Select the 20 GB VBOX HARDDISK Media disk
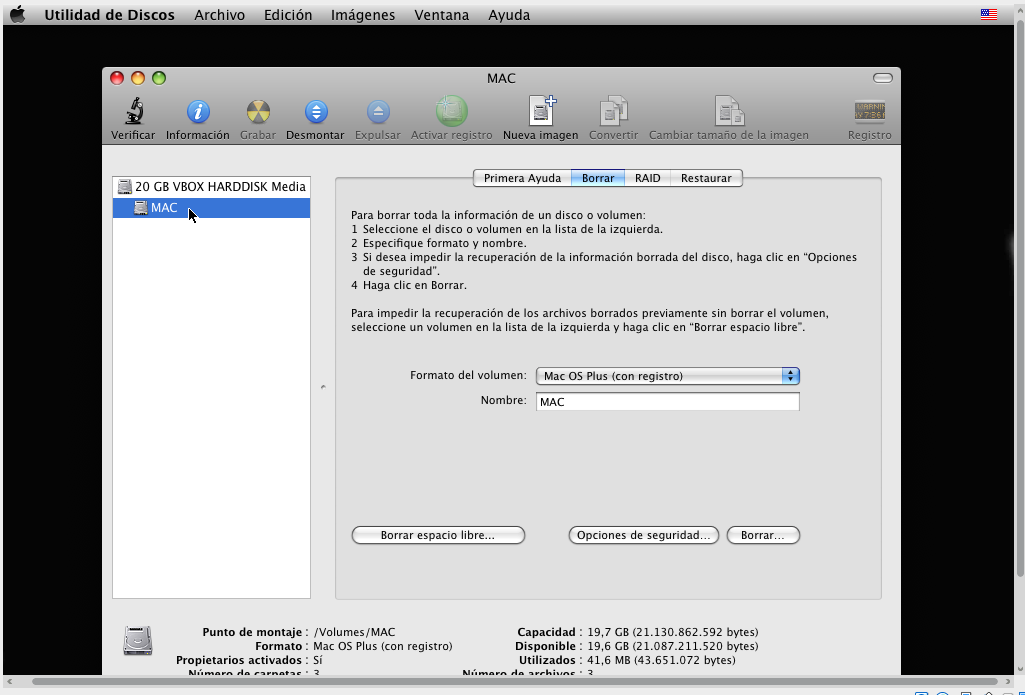The image size is (1025, 695). [x=211, y=187]
